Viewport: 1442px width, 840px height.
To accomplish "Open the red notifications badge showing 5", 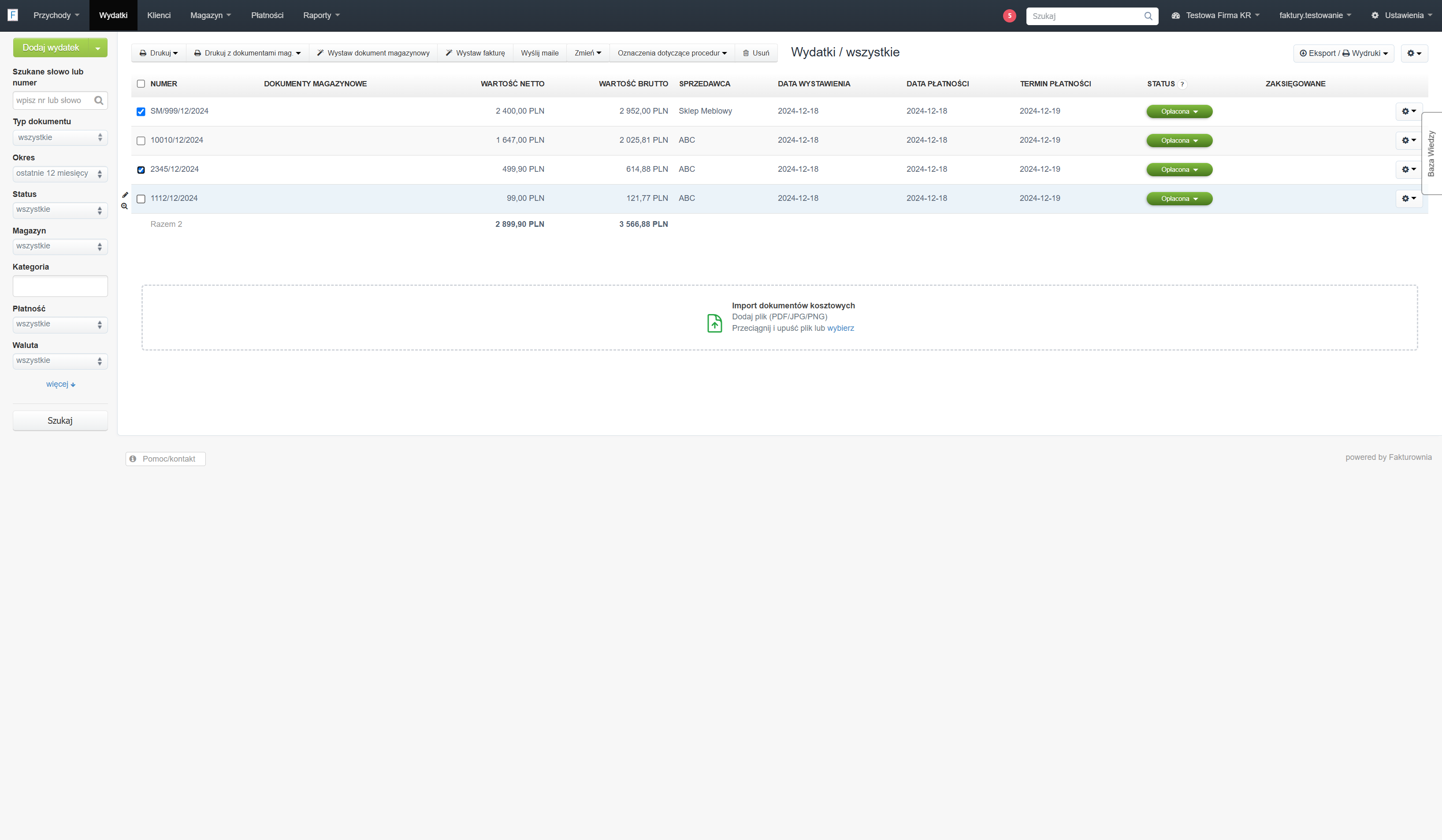I will click(x=1009, y=16).
